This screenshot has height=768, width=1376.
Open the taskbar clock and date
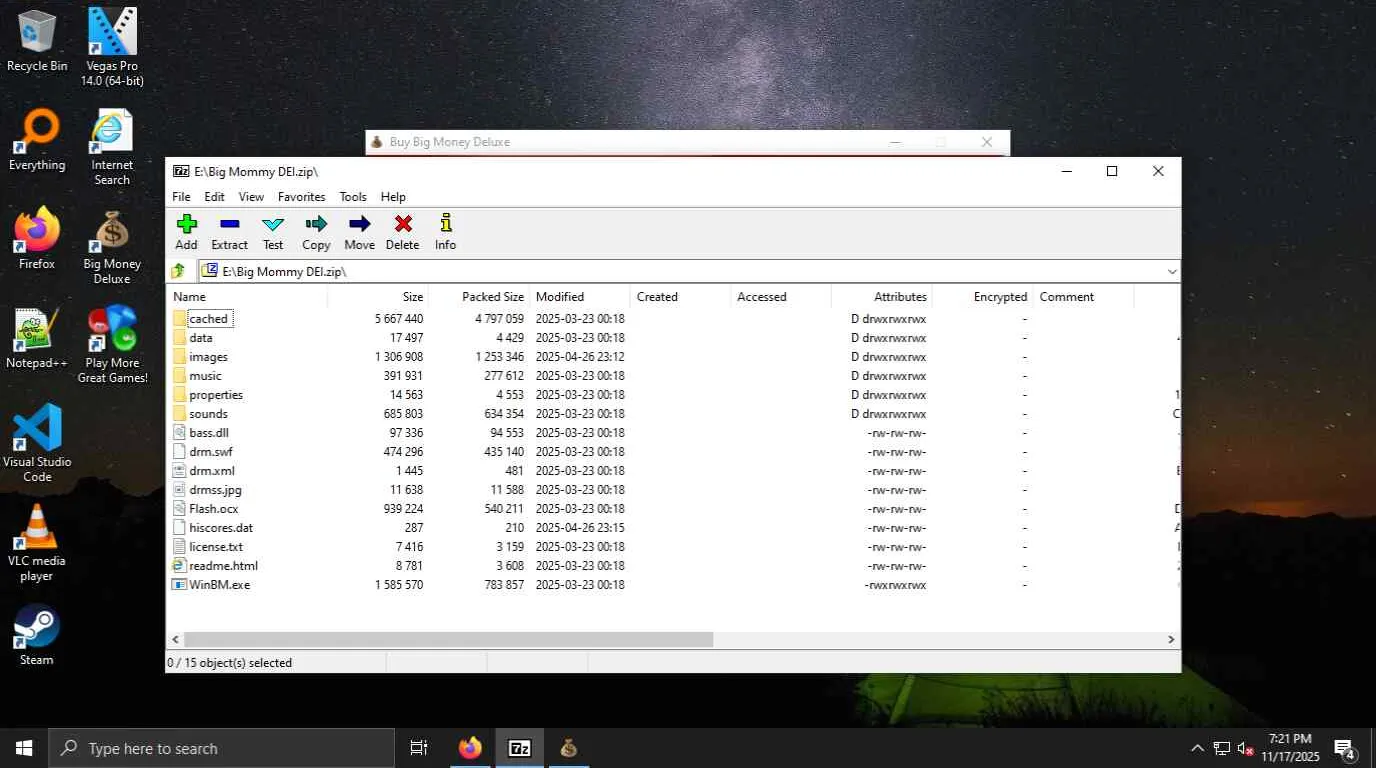click(1290, 748)
